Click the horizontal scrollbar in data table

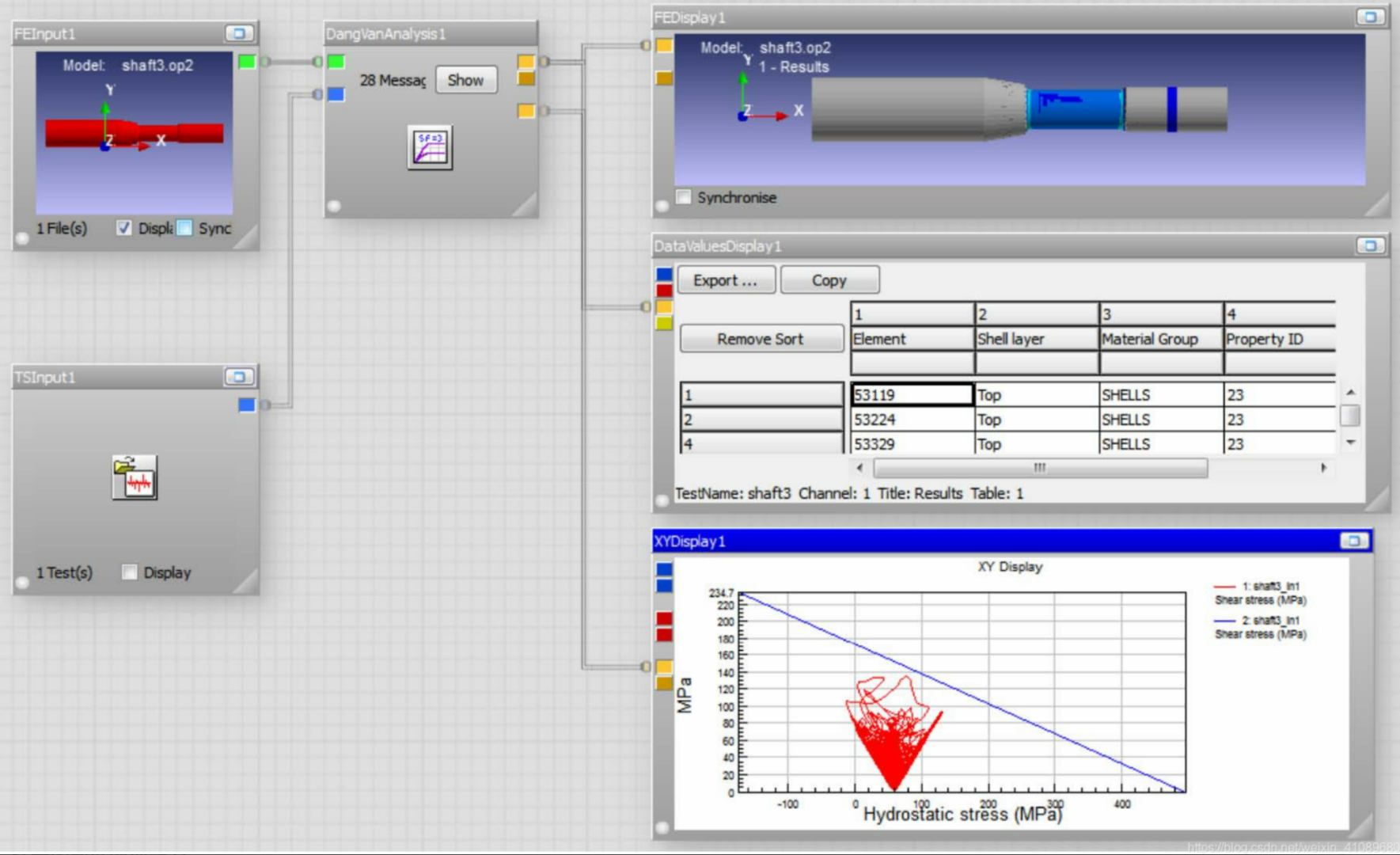(1040, 468)
